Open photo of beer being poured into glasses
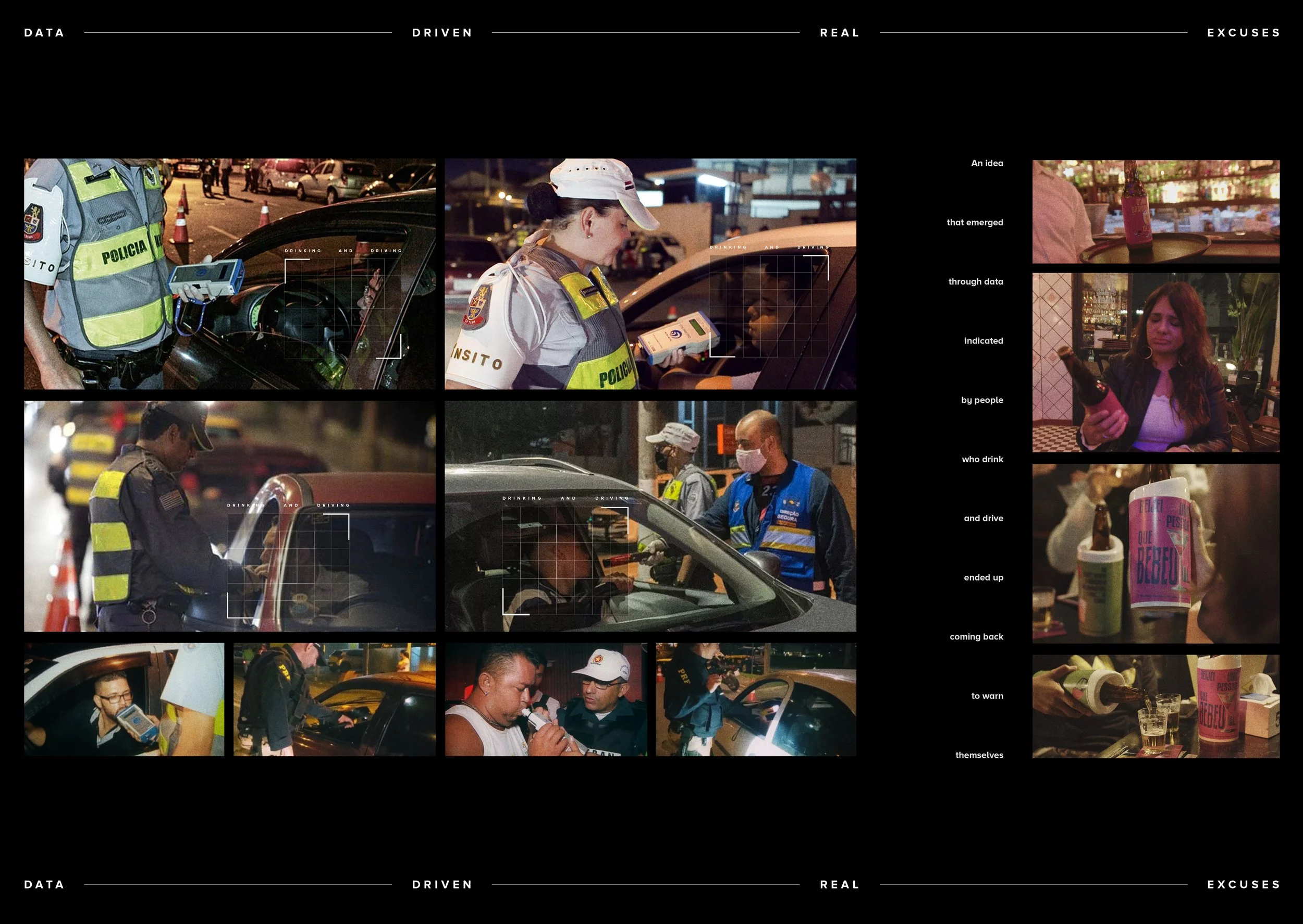This screenshot has width=1303, height=924. click(x=1156, y=706)
